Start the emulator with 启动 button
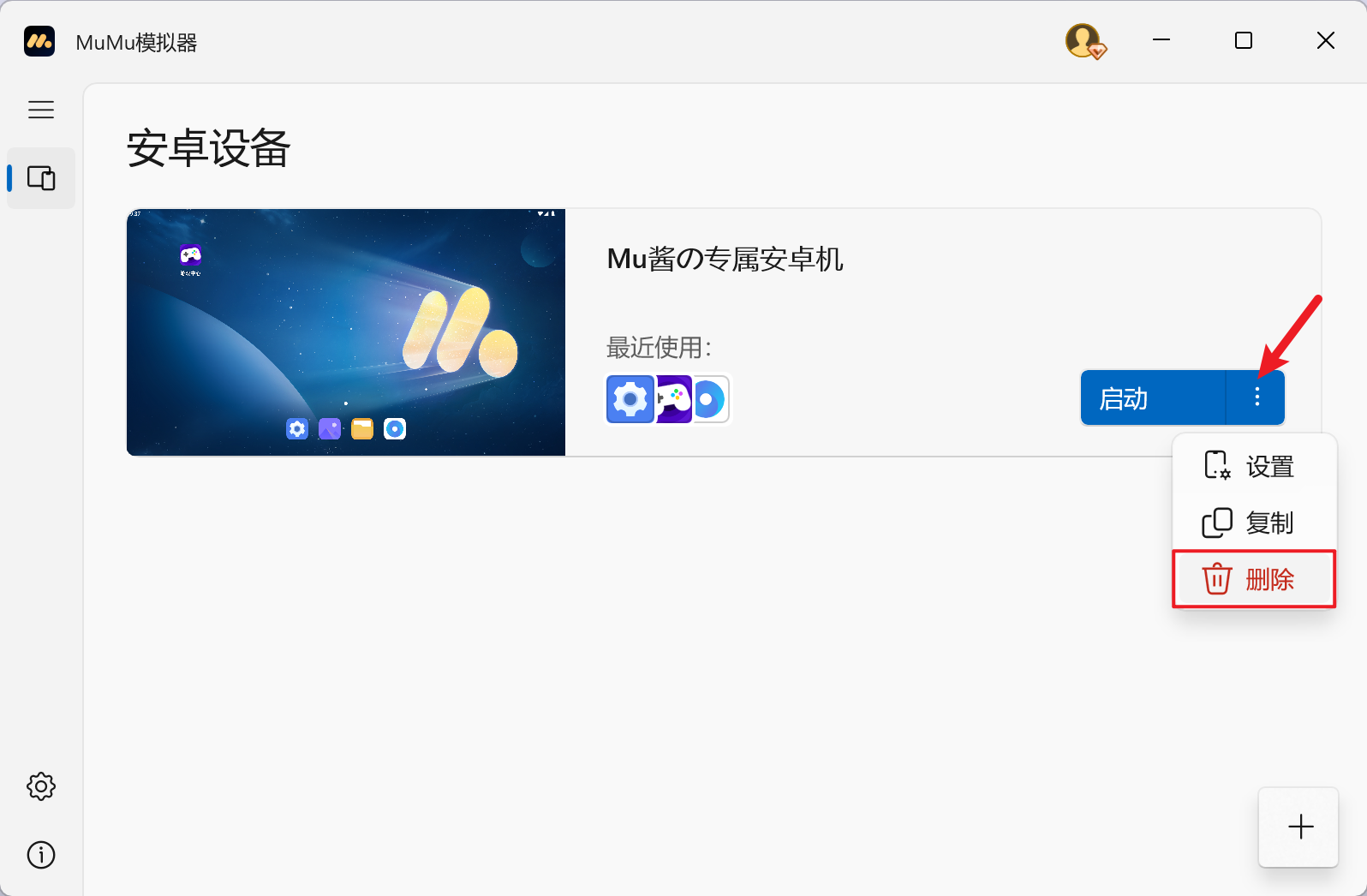1367x896 pixels. click(1153, 397)
